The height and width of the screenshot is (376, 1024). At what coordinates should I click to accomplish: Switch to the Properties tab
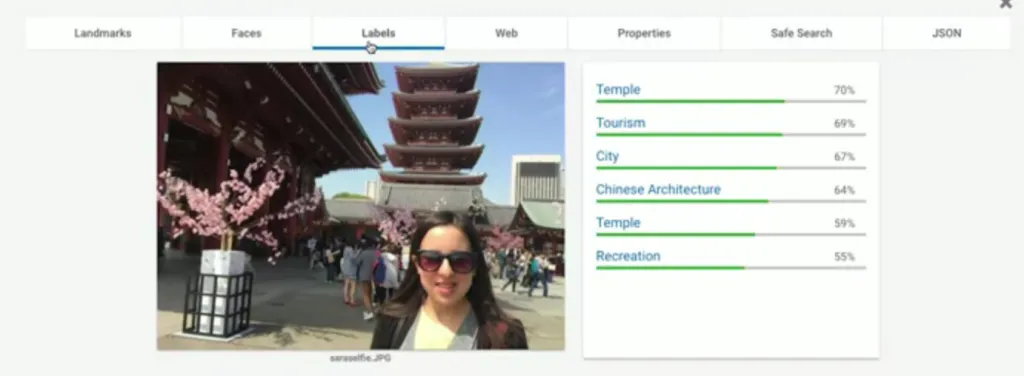[644, 33]
